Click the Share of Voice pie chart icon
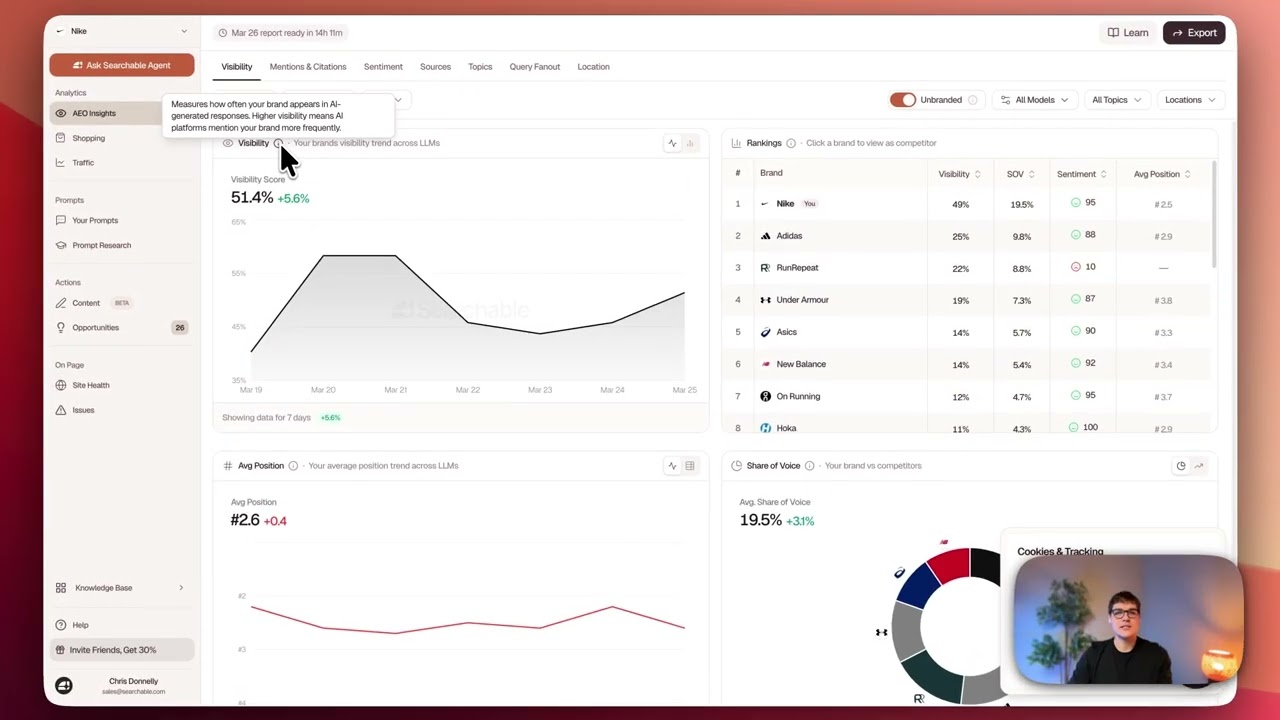The height and width of the screenshot is (720, 1280). coord(1181,466)
